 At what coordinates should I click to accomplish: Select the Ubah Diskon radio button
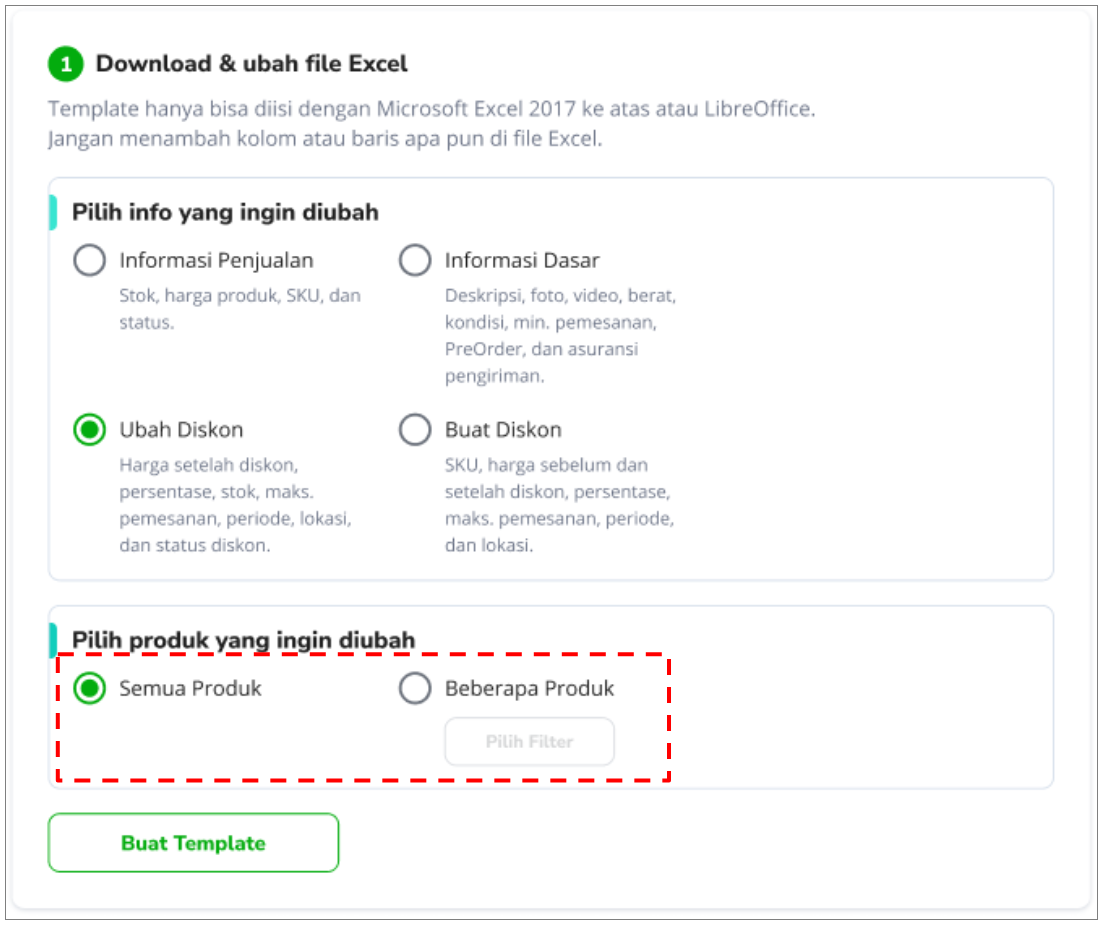pyautogui.click(x=89, y=430)
